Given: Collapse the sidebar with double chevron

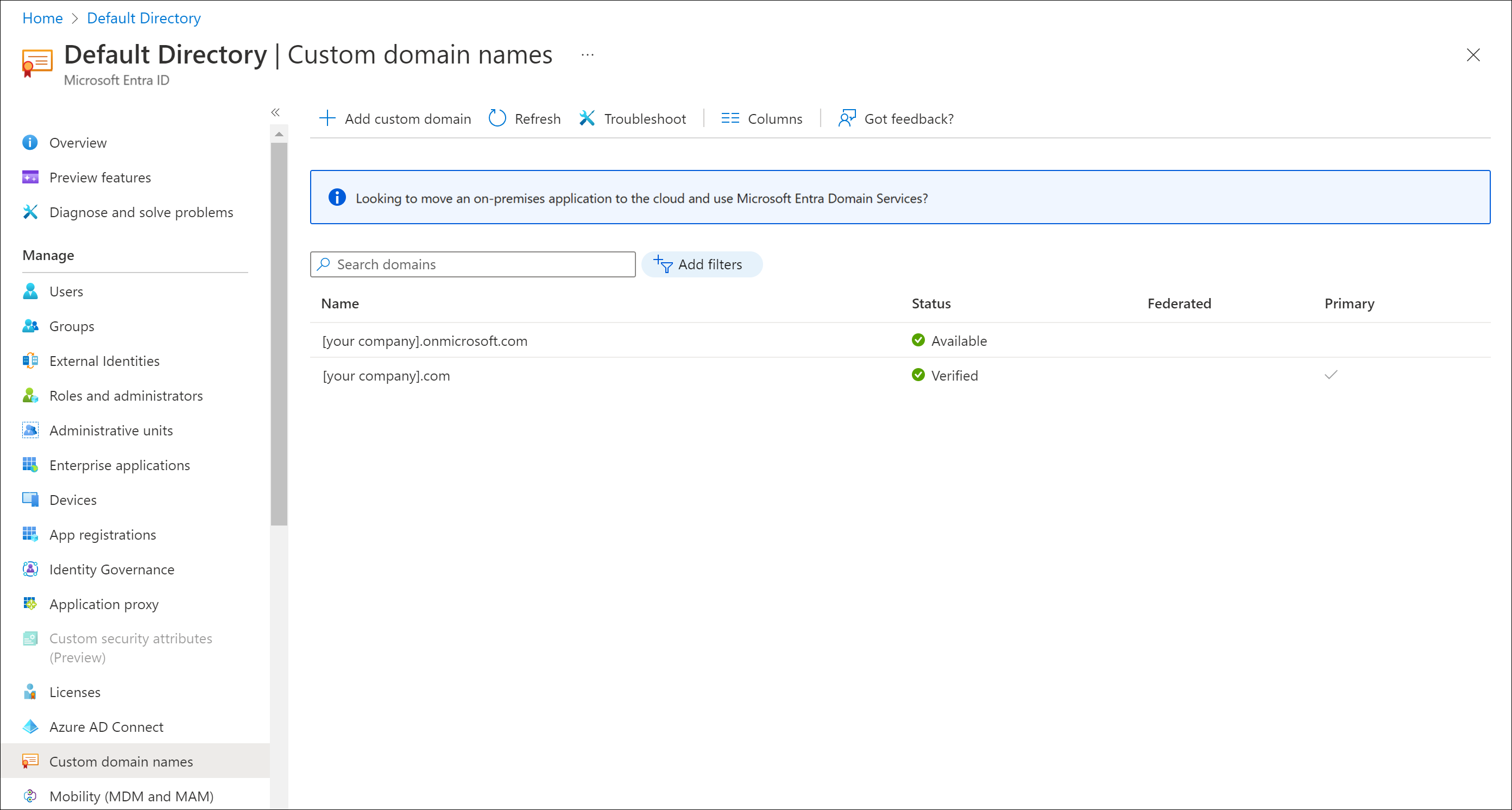Looking at the screenshot, I should pos(275,112).
